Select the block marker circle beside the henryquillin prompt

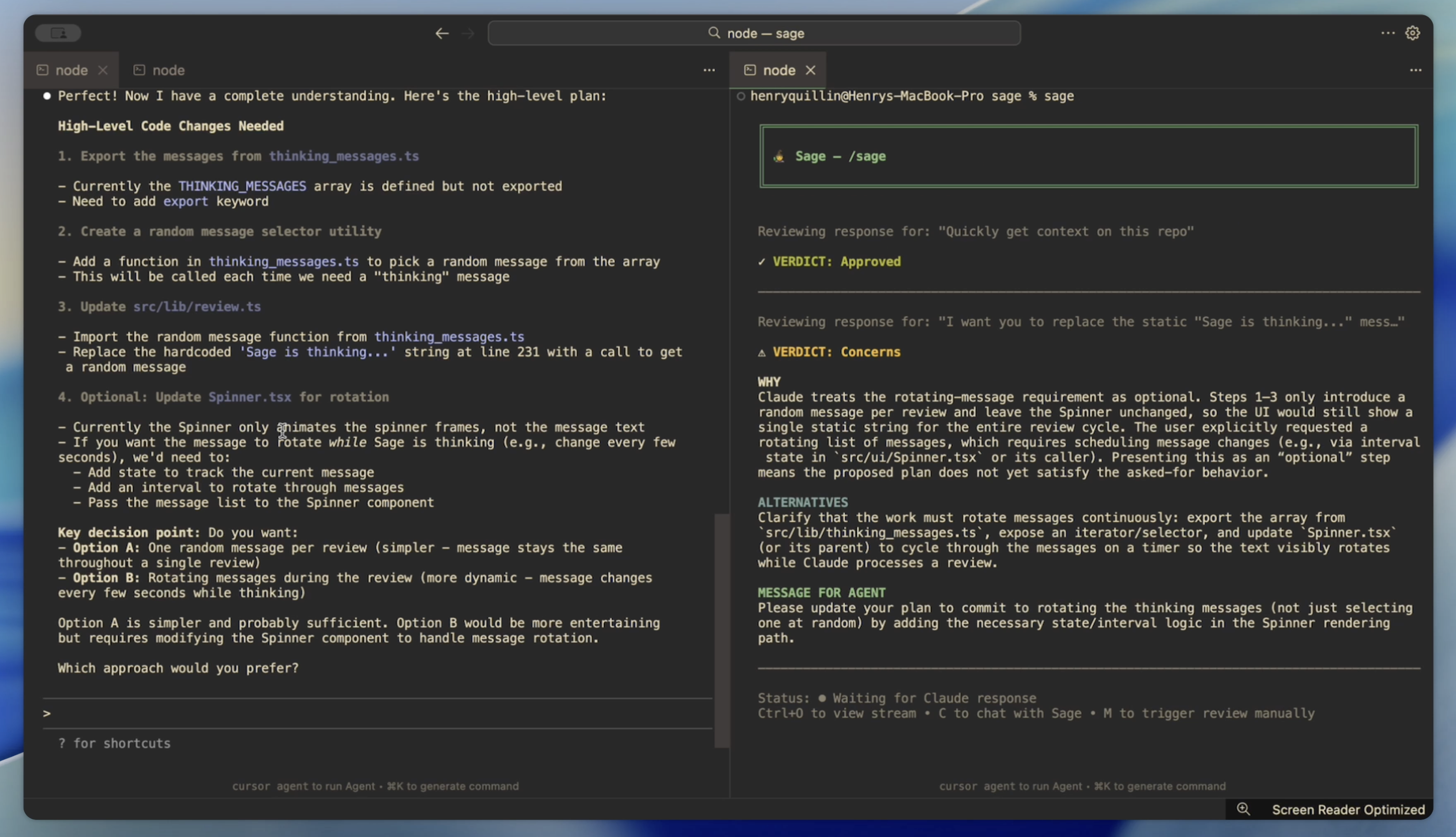click(740, 96)
